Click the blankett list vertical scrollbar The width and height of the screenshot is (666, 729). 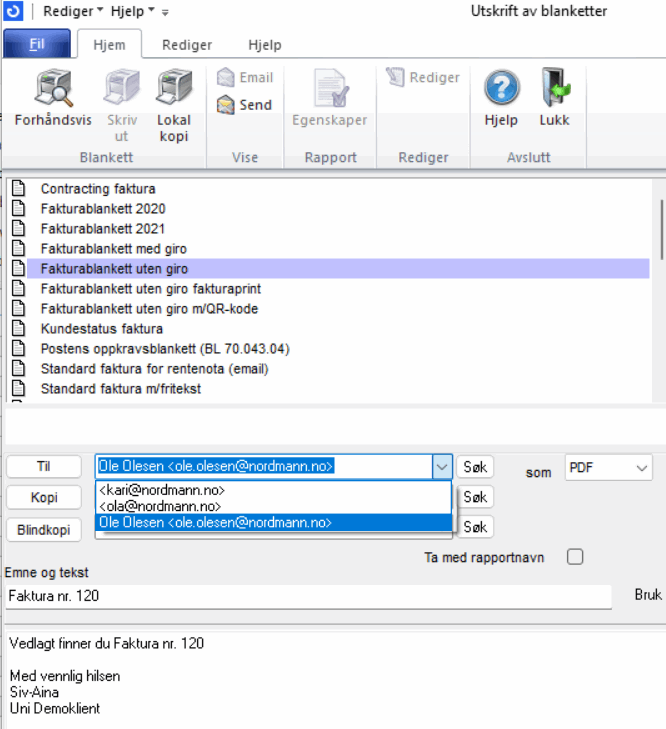pos(660,230)
